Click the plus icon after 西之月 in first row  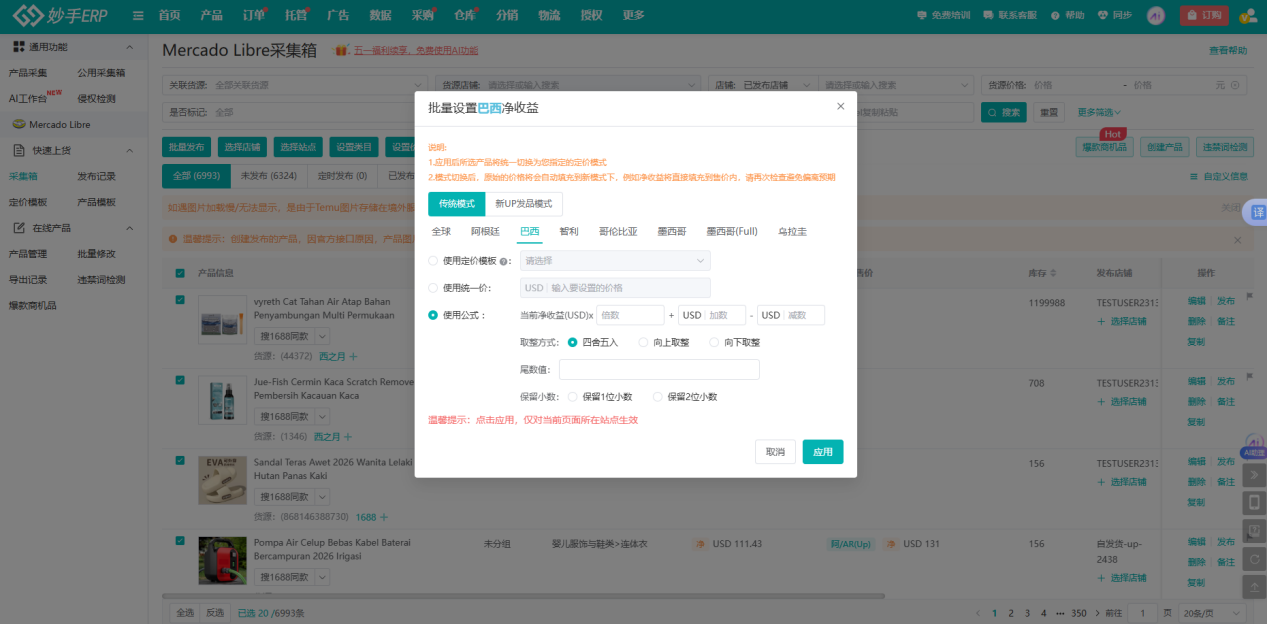tap(354, 355)
